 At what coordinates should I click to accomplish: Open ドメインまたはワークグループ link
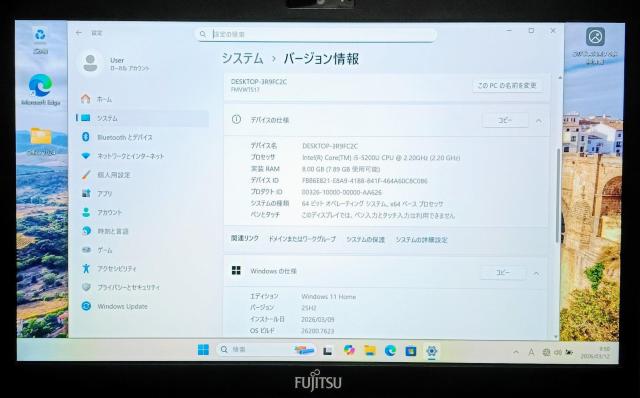pyautogui.click(x=302, y=239)
